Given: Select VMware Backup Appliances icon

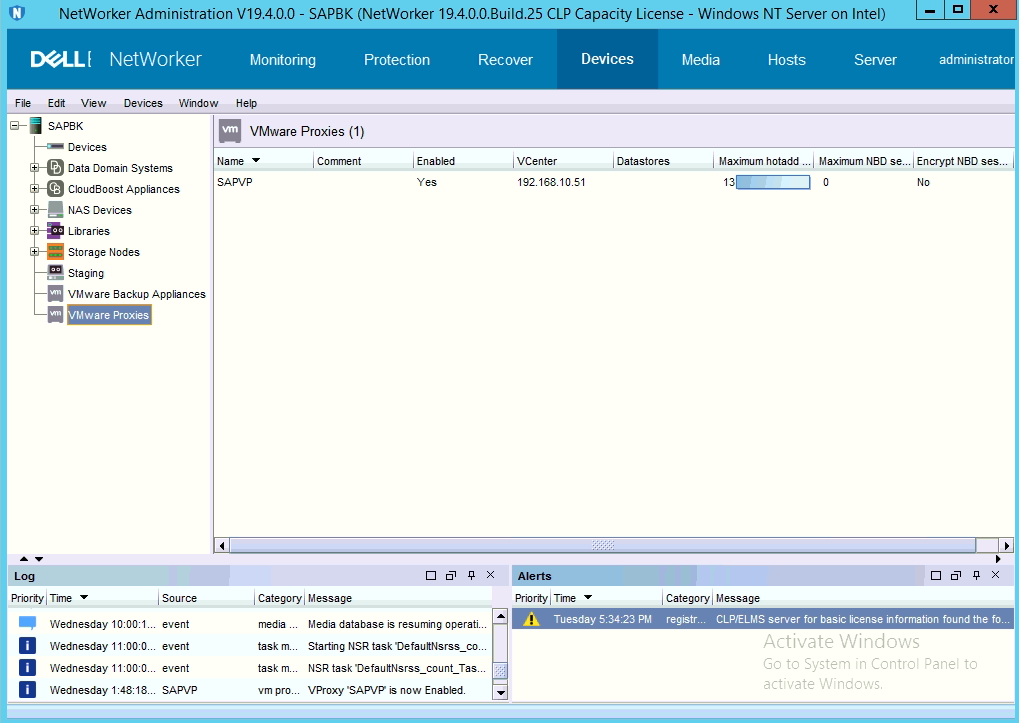Looking at the screenshot, I should pyautogui.click(x=56, y=294).
